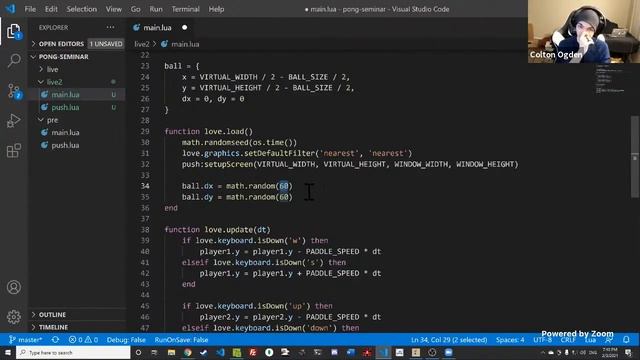Change the Lua language mode
The width and height of the screenshot is (640, 360).
pos(590,340)
